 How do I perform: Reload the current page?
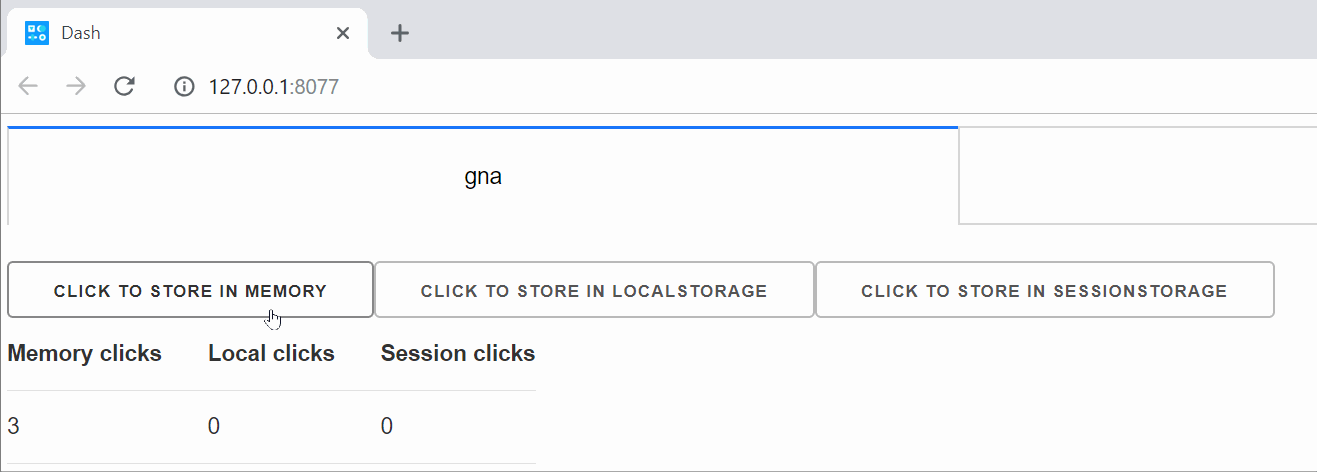click(124, 86)
